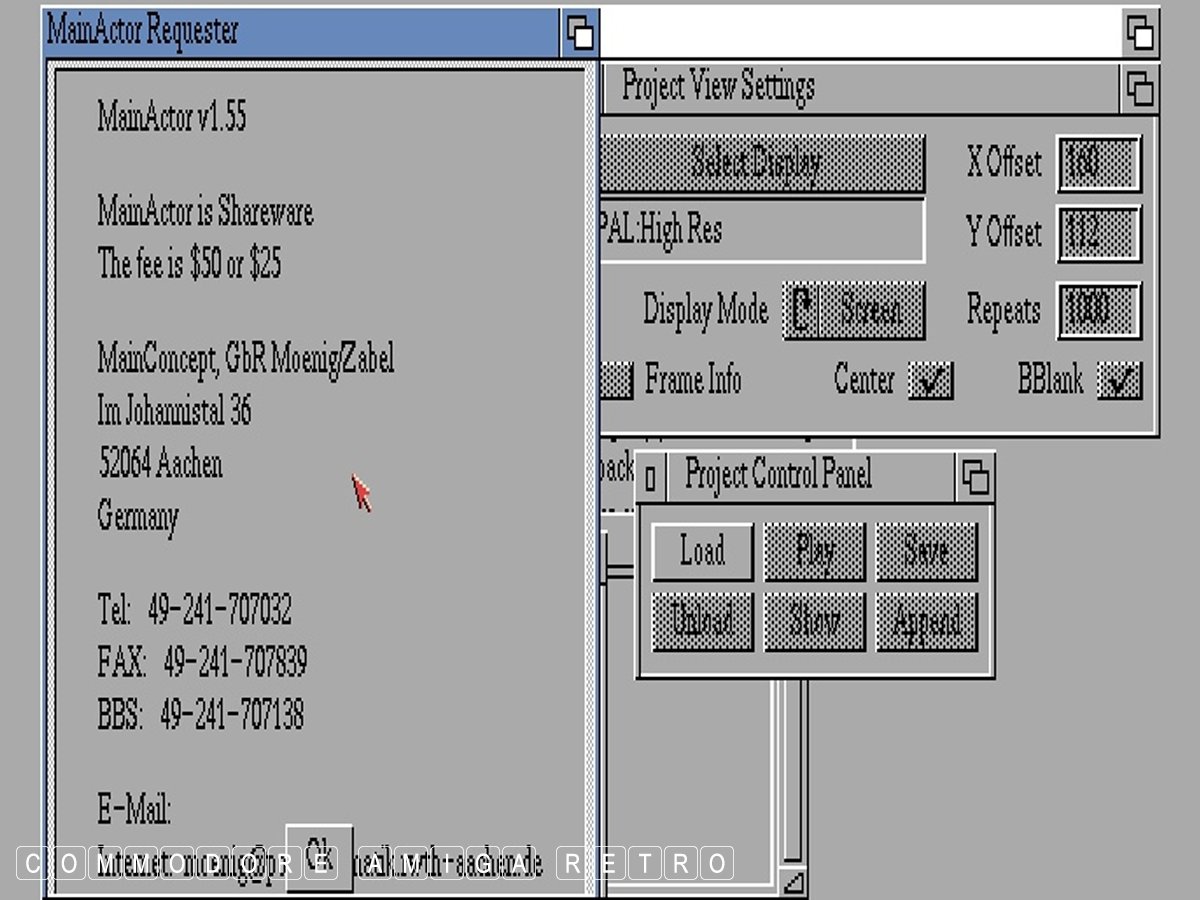Click the Ok button in MainActor Requester
Screen dimensions: 1200x900
point(319,856)
